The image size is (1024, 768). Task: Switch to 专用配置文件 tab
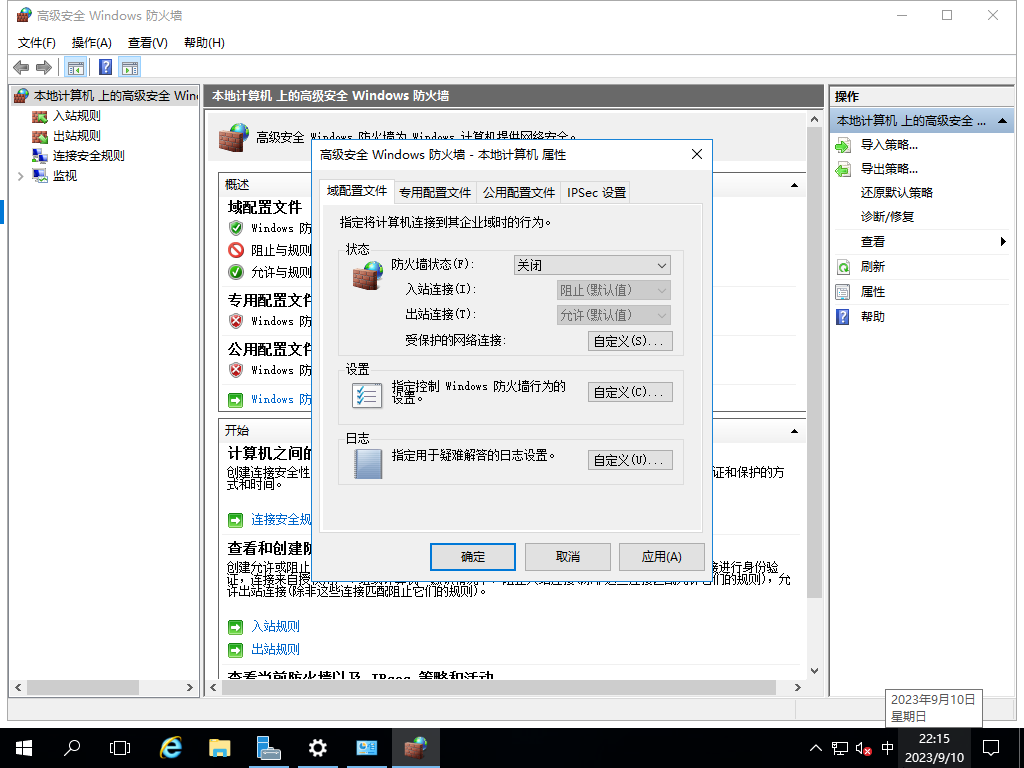[435, 193]
